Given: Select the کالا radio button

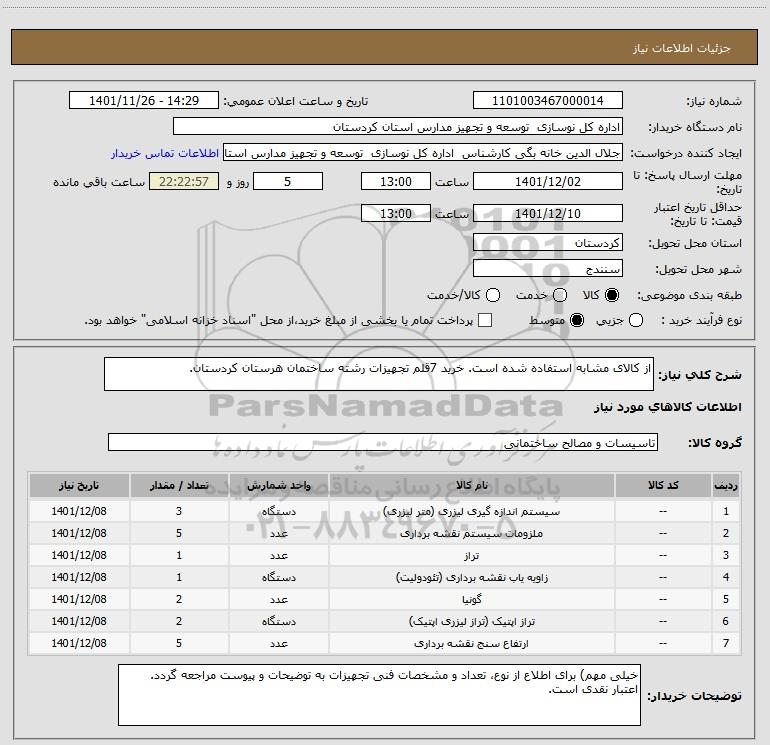Looking at the screenshot, I should [612, 295].
